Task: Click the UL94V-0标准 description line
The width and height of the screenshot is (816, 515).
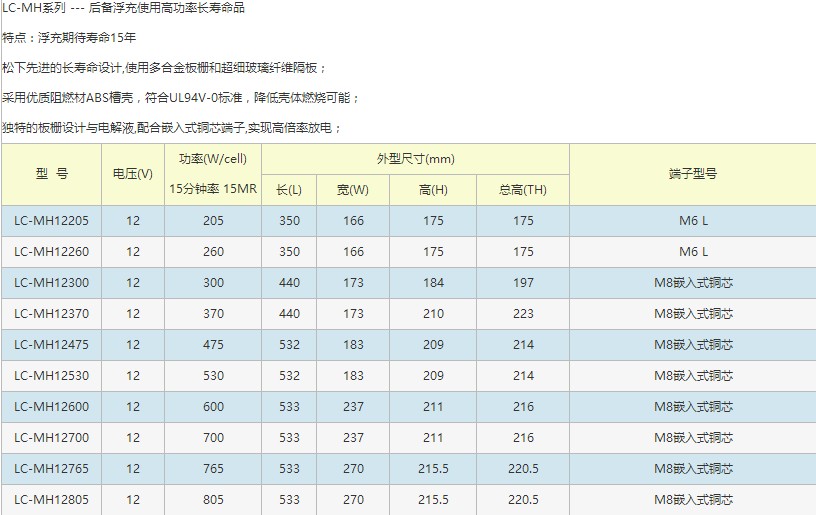Action: [x=181, y=98]
